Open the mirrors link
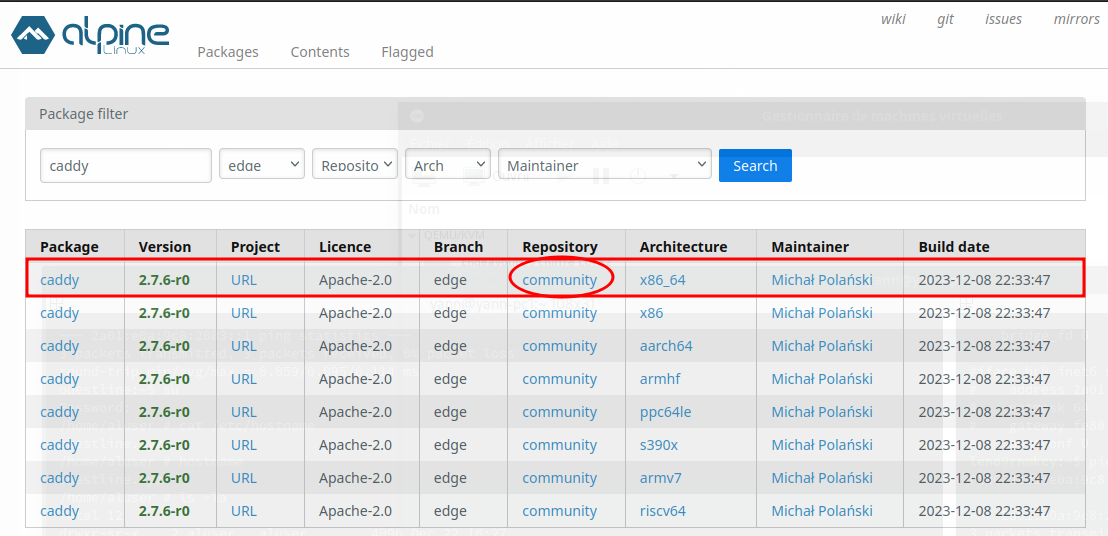 pyautogui.click(x=1076, y=19)
